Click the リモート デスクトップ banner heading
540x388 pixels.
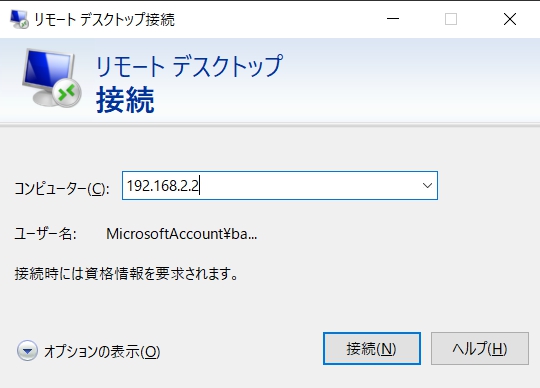[x=189, y=66]
